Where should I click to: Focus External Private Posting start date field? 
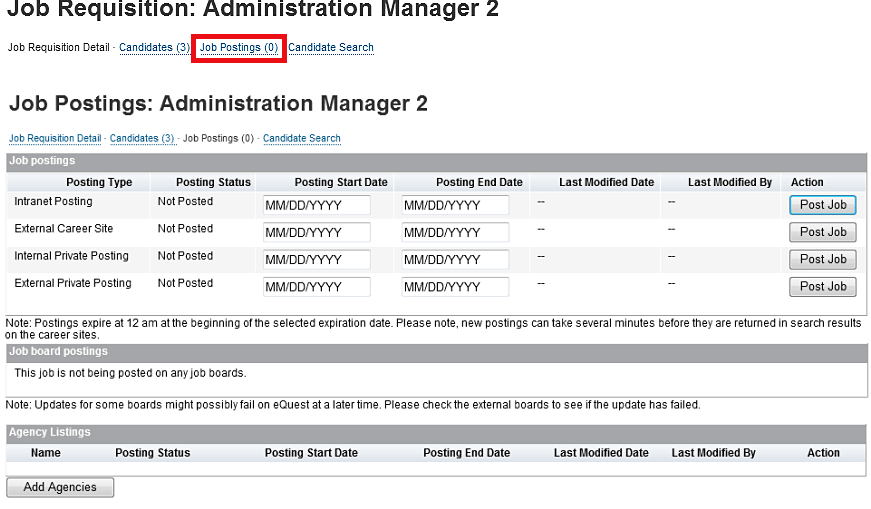pos(317,287)
